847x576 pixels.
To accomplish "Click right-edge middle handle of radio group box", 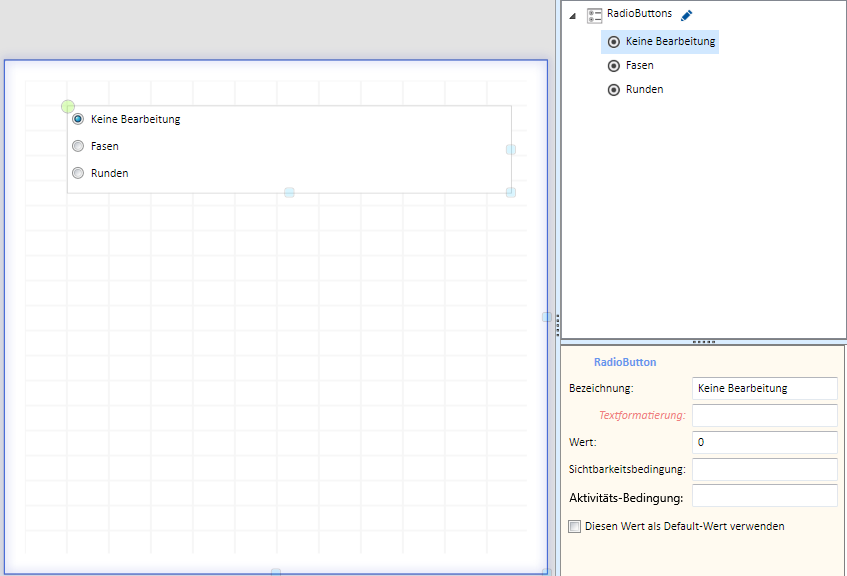I will [x=510, y=149].
